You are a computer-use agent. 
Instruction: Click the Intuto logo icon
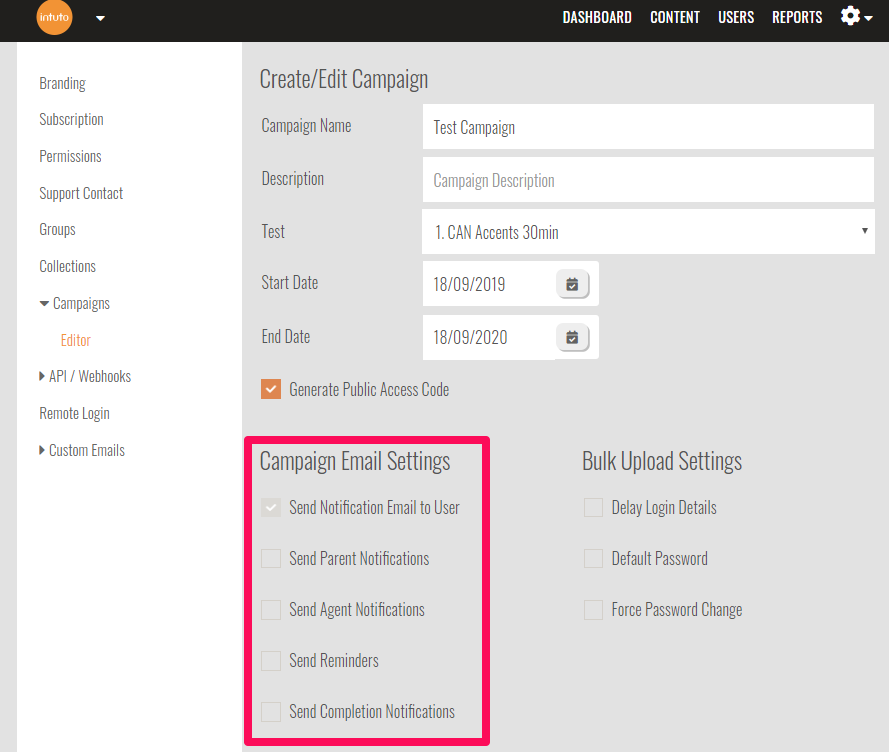(x=53, y=18)
